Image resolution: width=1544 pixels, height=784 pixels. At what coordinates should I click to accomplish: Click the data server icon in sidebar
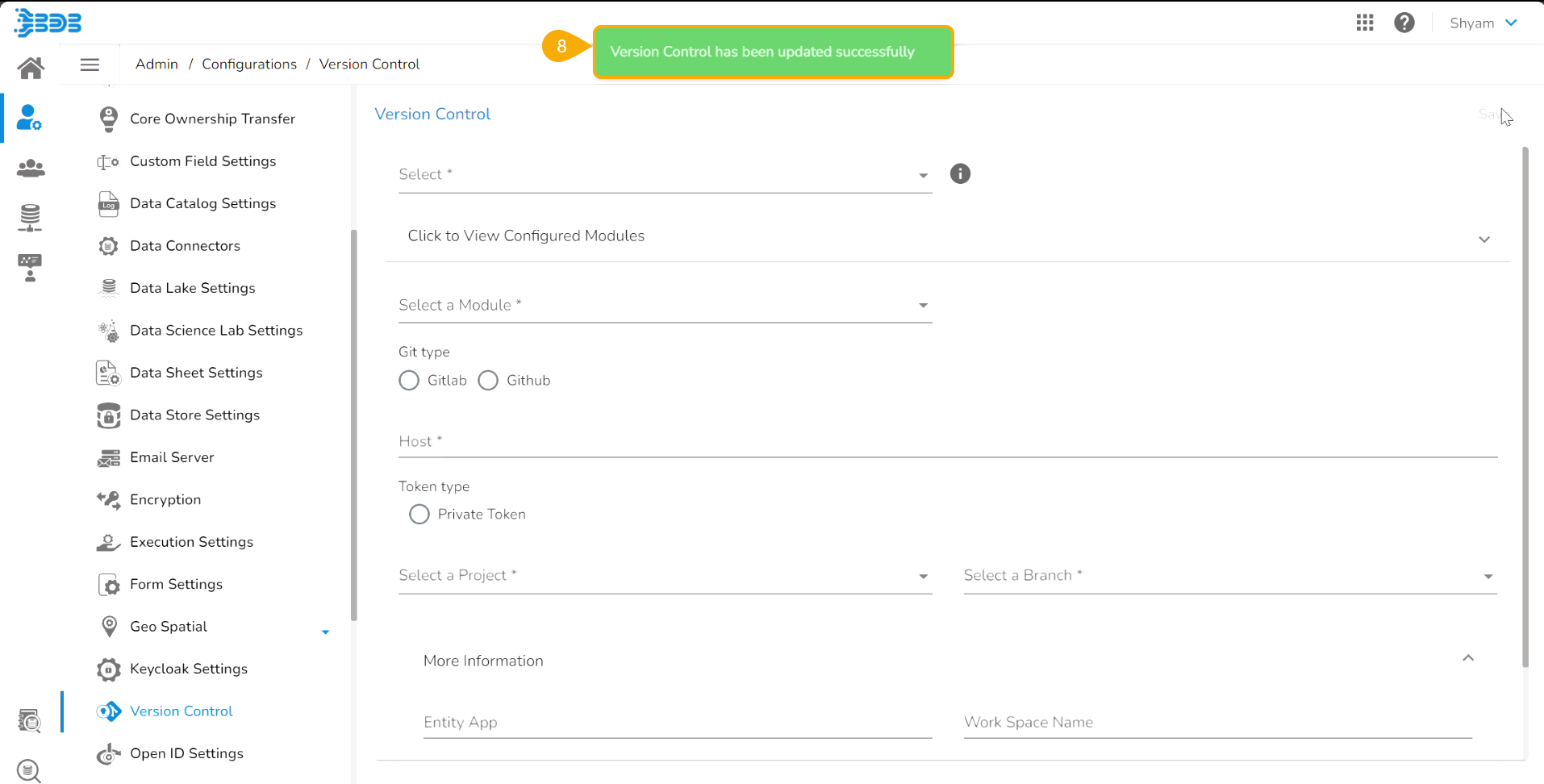pos(31,218)
